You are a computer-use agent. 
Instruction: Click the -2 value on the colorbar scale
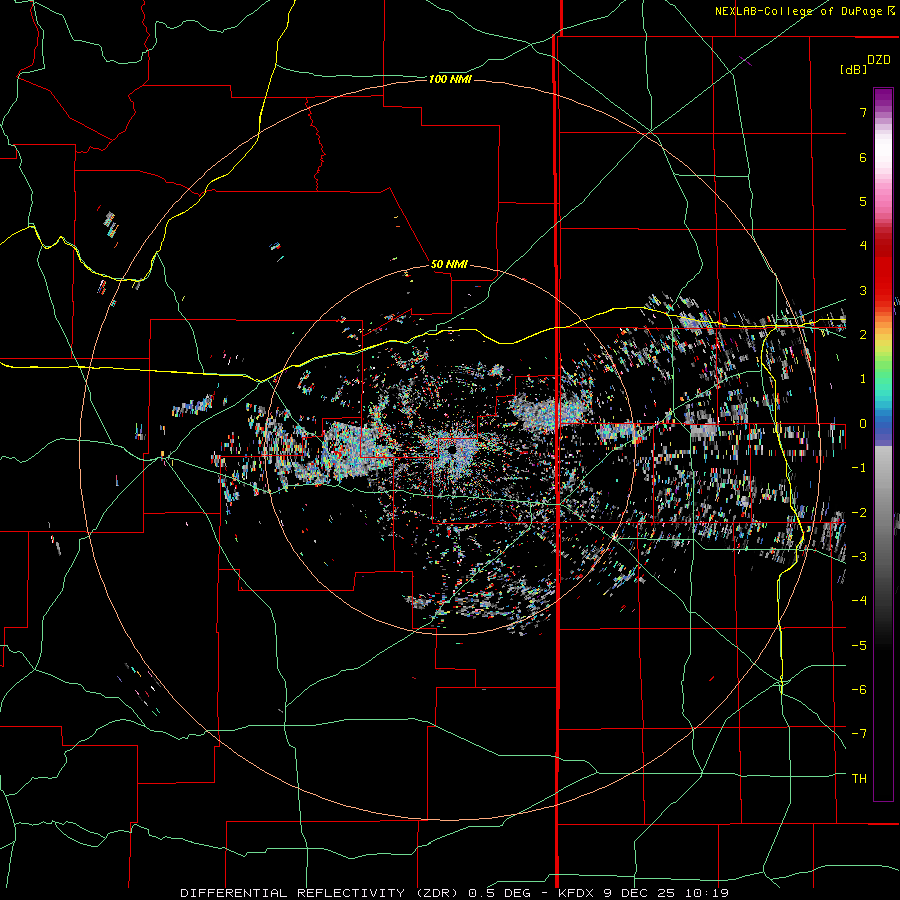[859, 513]
